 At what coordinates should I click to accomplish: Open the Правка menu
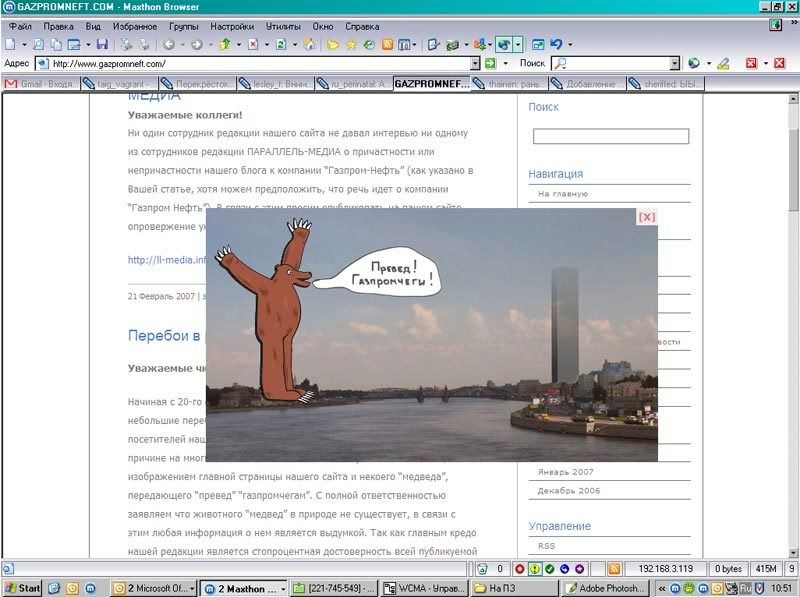tap(58, 26)
